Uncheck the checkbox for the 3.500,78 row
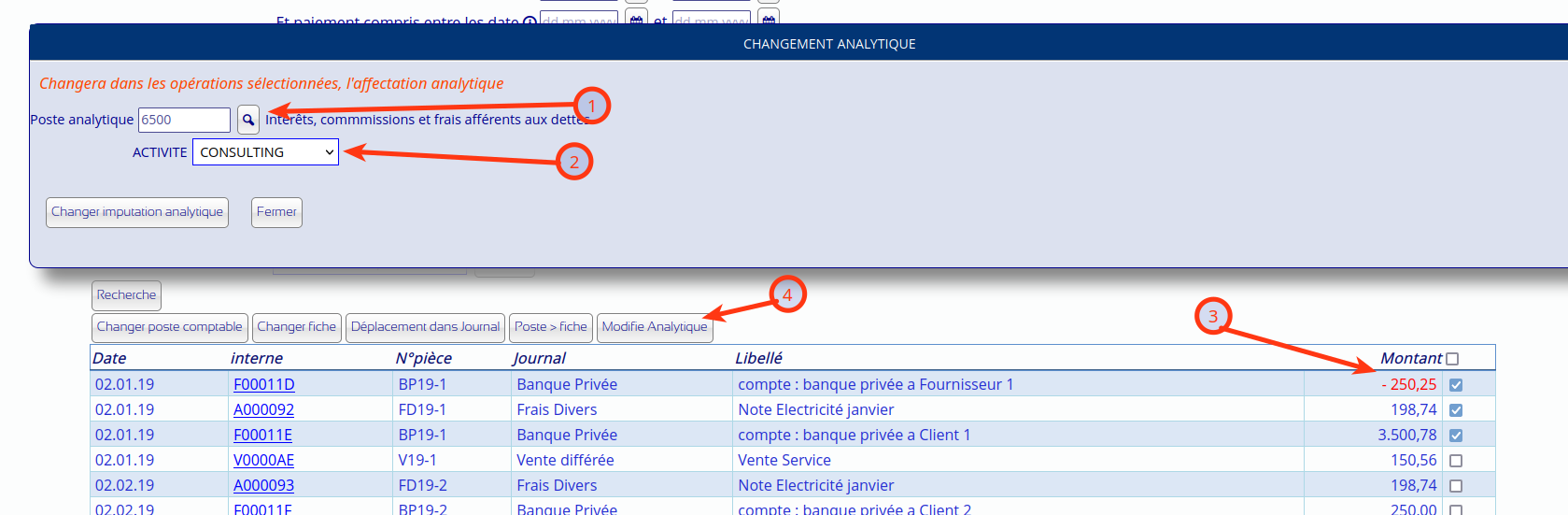This screenshot has height=515, width=1568. click(1455, 436)
